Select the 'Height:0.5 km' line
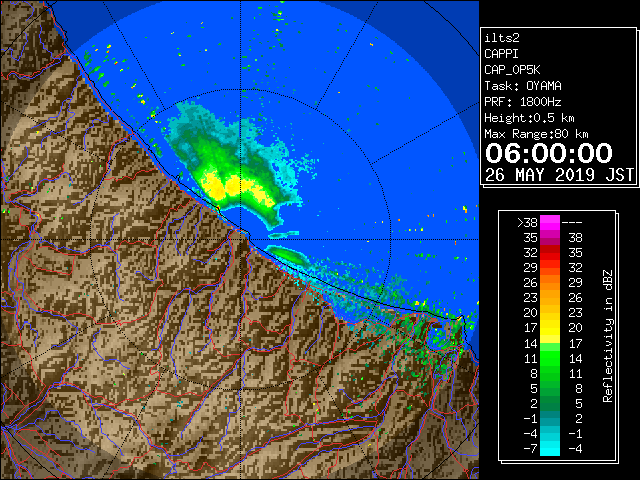 (529, 118)
